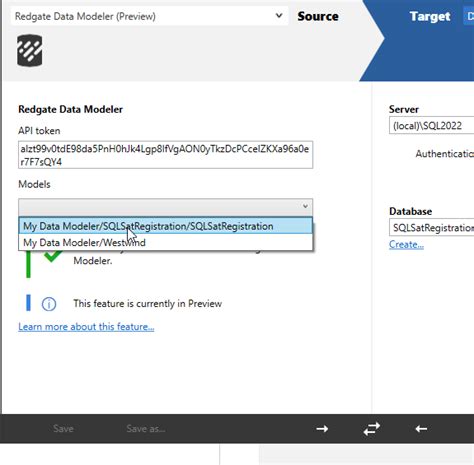The width and height of the screenshot is (474, 465).
Task: Click the Redgate Data Modeler database icon
Action: [x=30, y=50]
